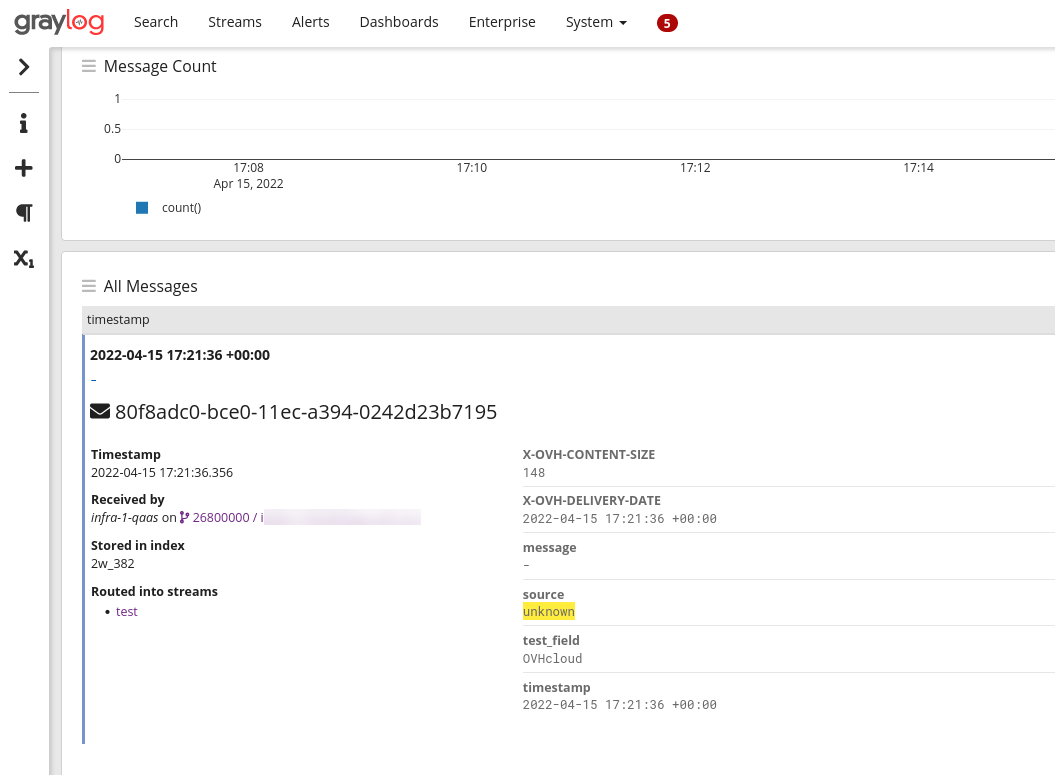Collapse message row by clicking timestamp 17:21:36
The height and width of the screenshot is (775, 1055).
[180, 355]
